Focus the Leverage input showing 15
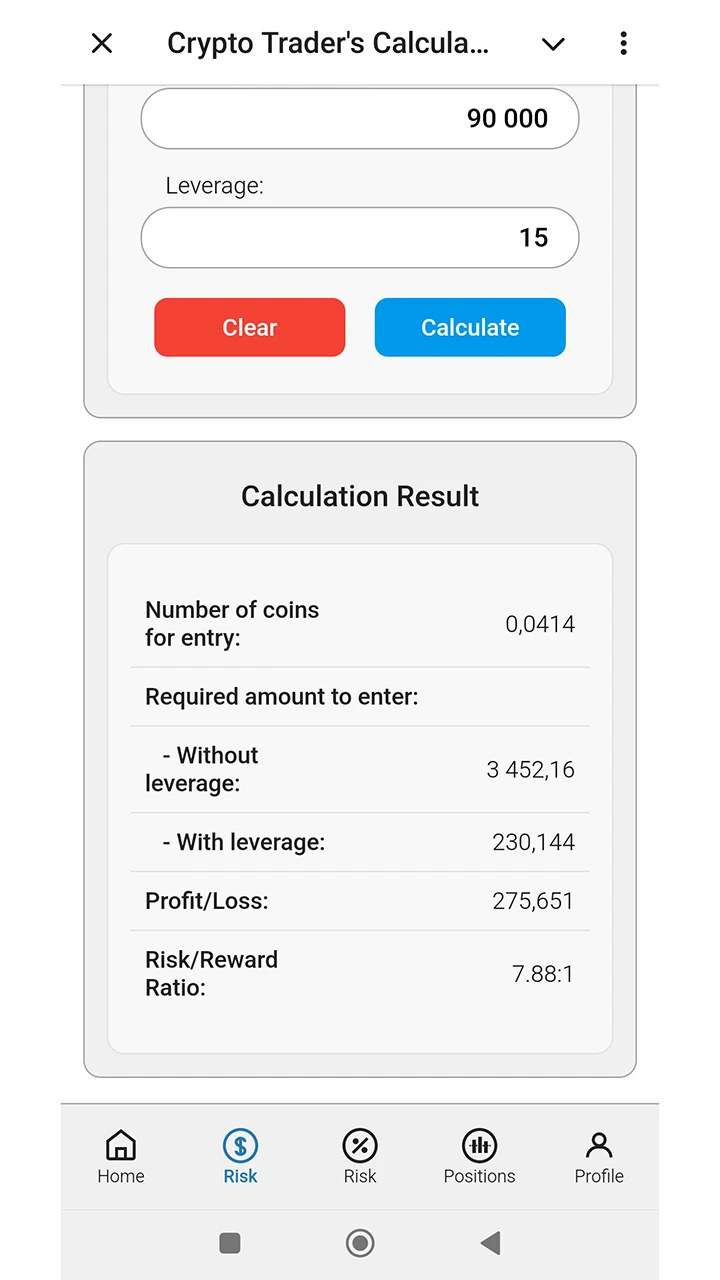Screen dimensions: 720x1280 (x=360, y=238)
